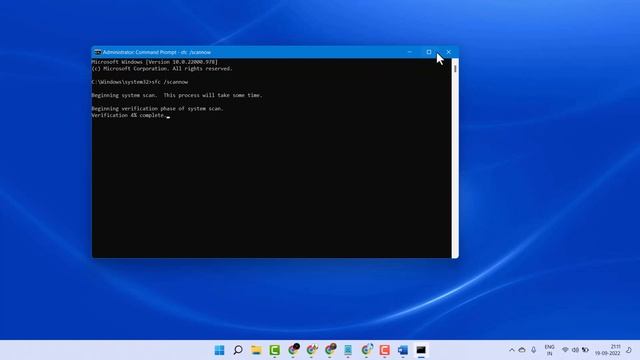Click the volume speaker tray icon
This screenshot has width=640, height=360.
point(575,350)
